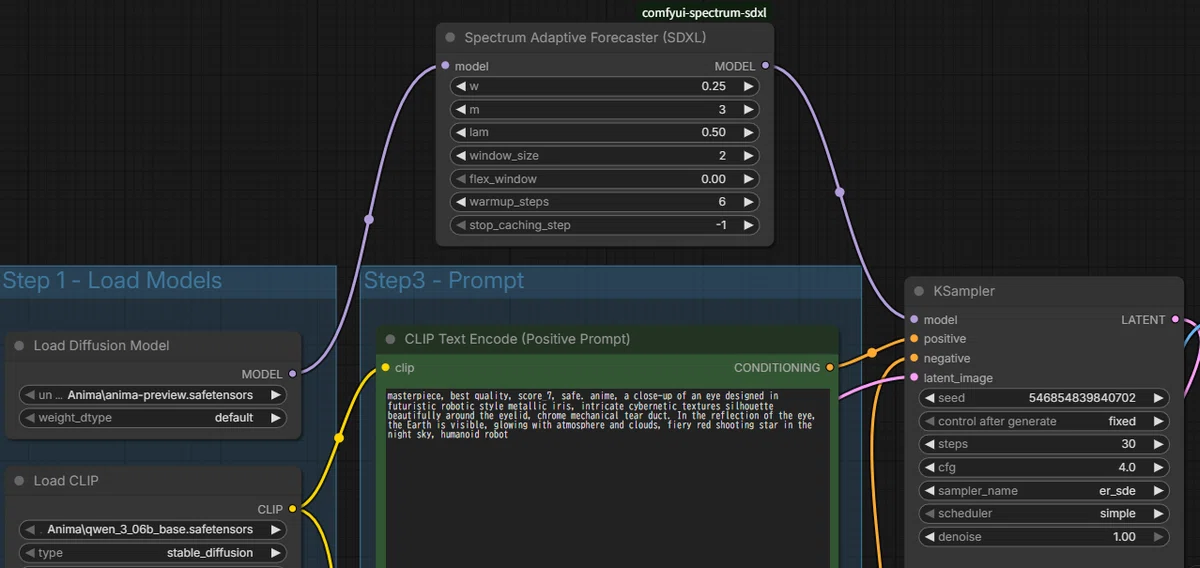Increase lam value with right arrow
The image size is (1200, 568).
[x=748, y=132]
